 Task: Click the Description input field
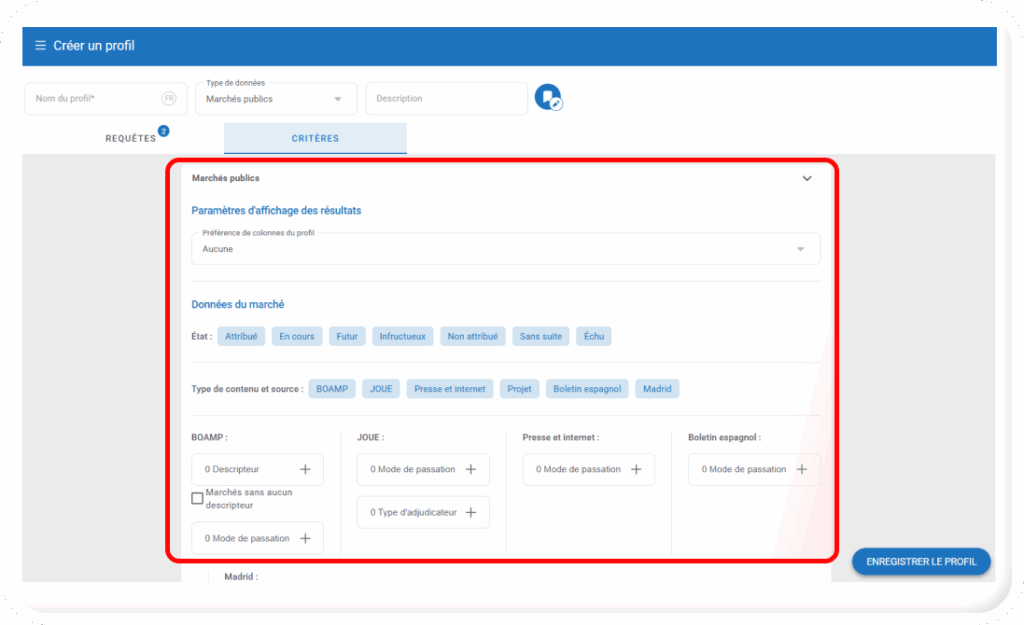(x=446, y=99)
